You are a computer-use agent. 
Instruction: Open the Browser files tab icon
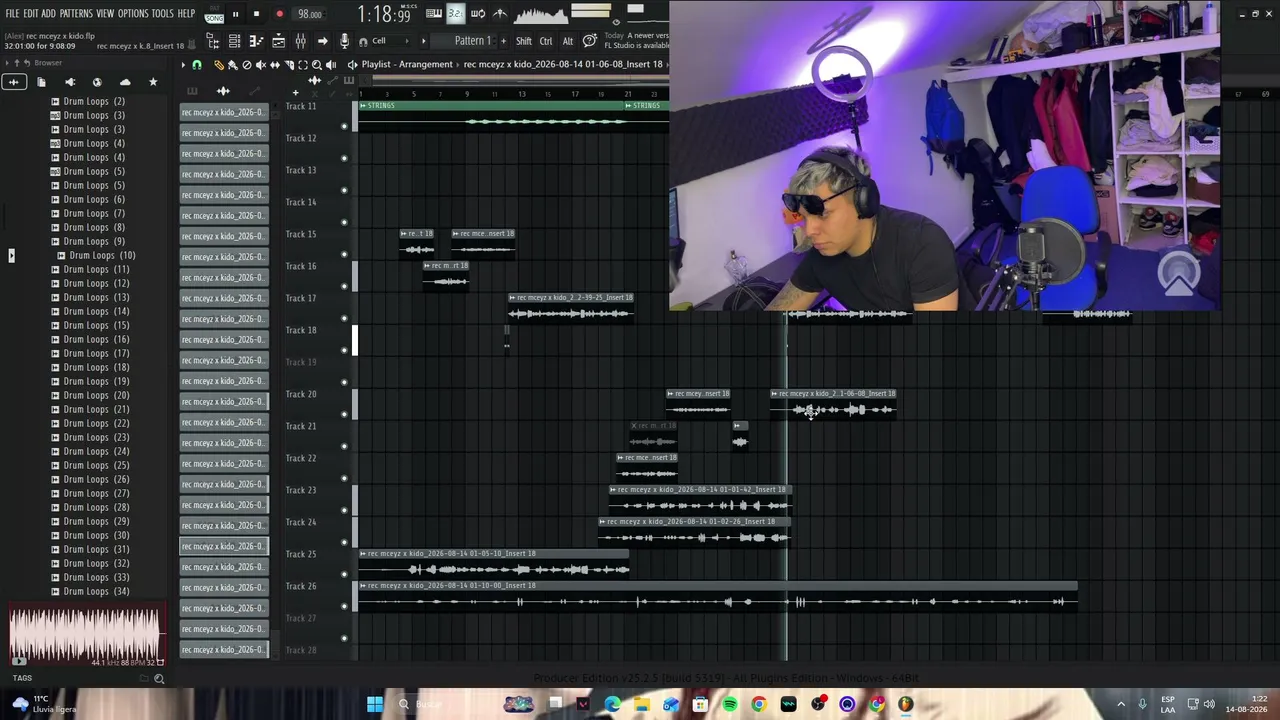tap(42, 82)
